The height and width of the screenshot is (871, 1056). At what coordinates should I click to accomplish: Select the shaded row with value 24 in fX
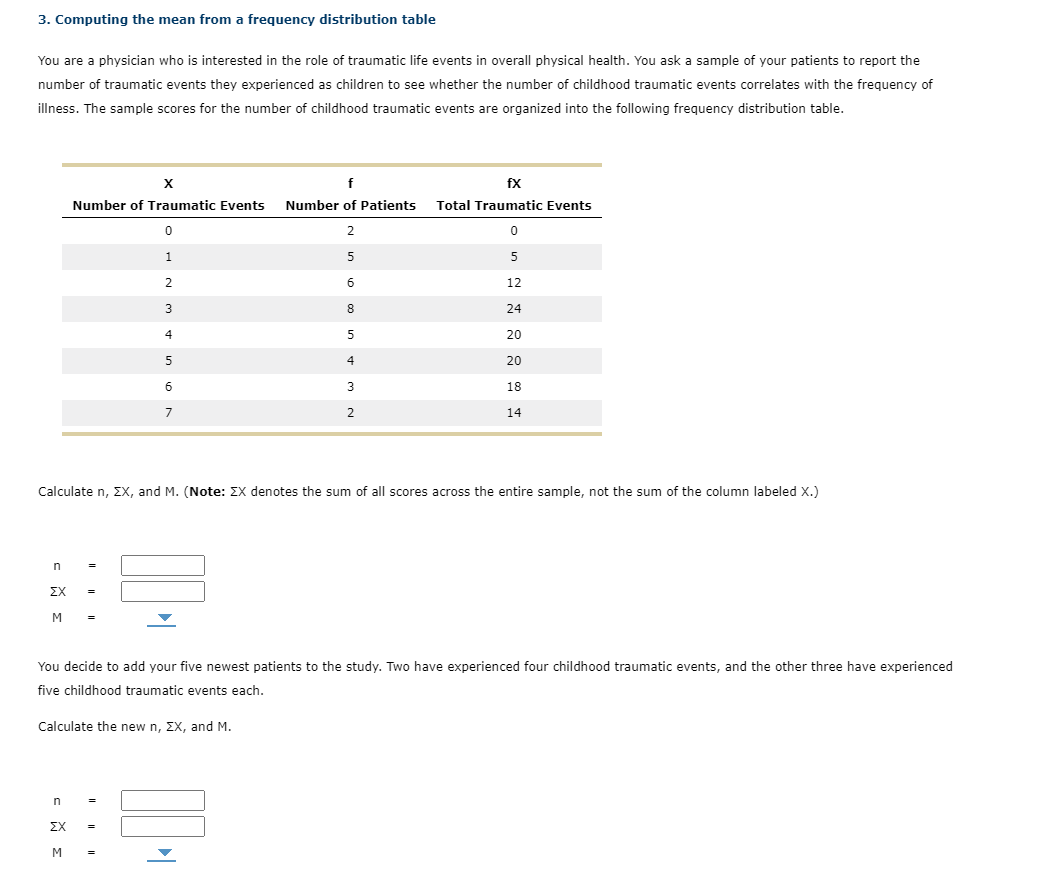coord(330,308)
